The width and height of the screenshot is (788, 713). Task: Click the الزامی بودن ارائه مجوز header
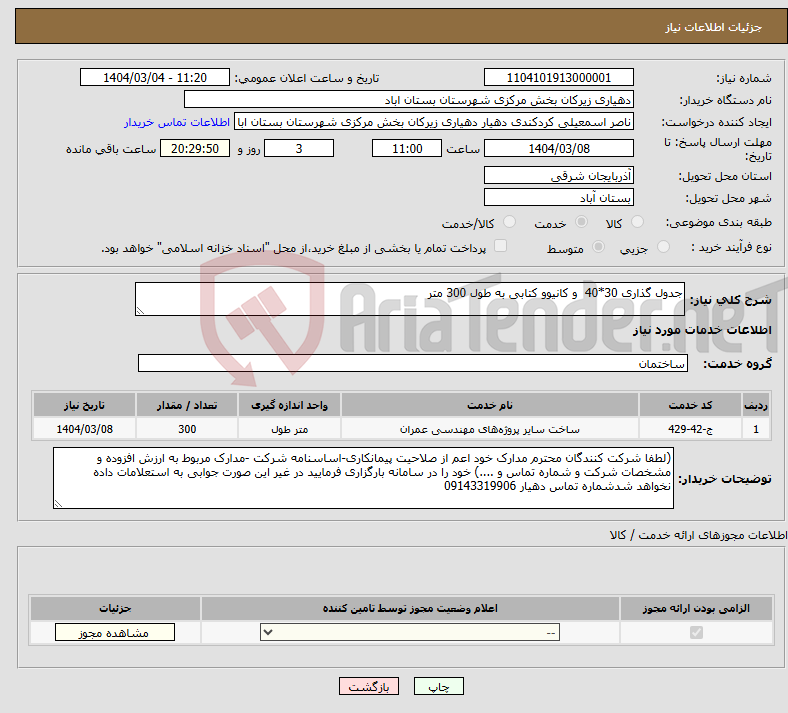coord(696,608)
